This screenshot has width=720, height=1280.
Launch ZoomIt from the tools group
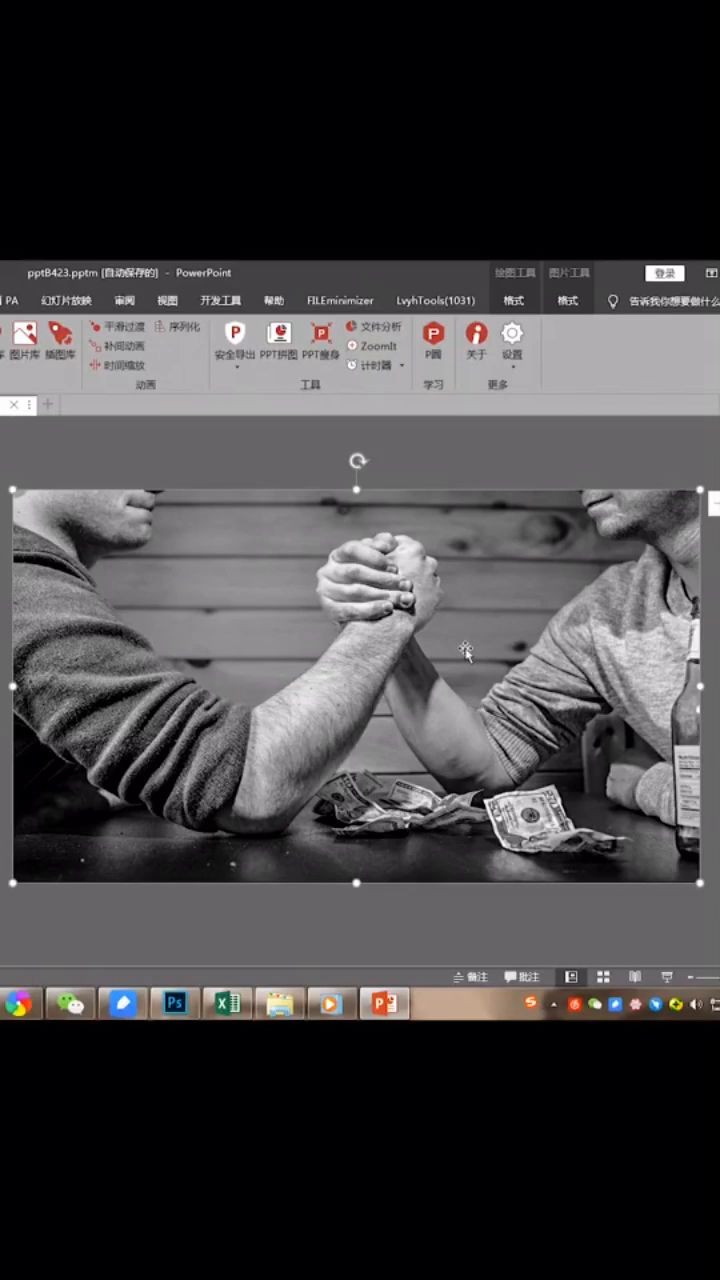[x=372, y=346]
